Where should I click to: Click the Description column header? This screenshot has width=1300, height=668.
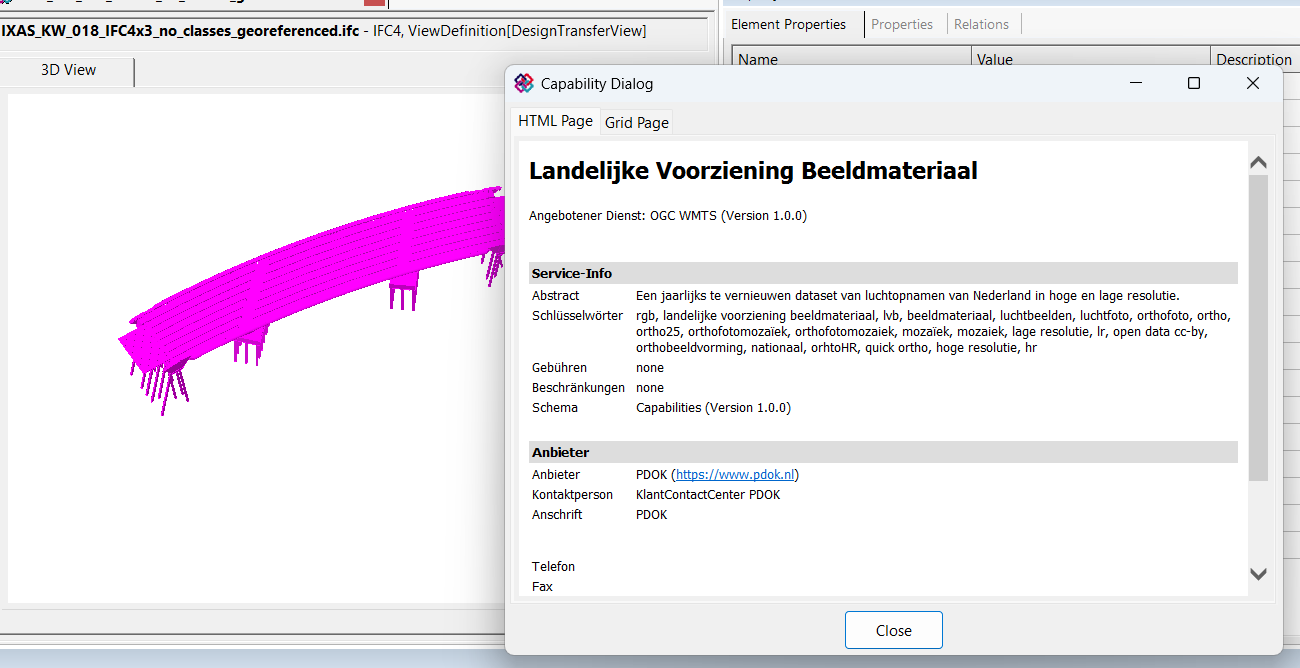tap(1253, 59)
